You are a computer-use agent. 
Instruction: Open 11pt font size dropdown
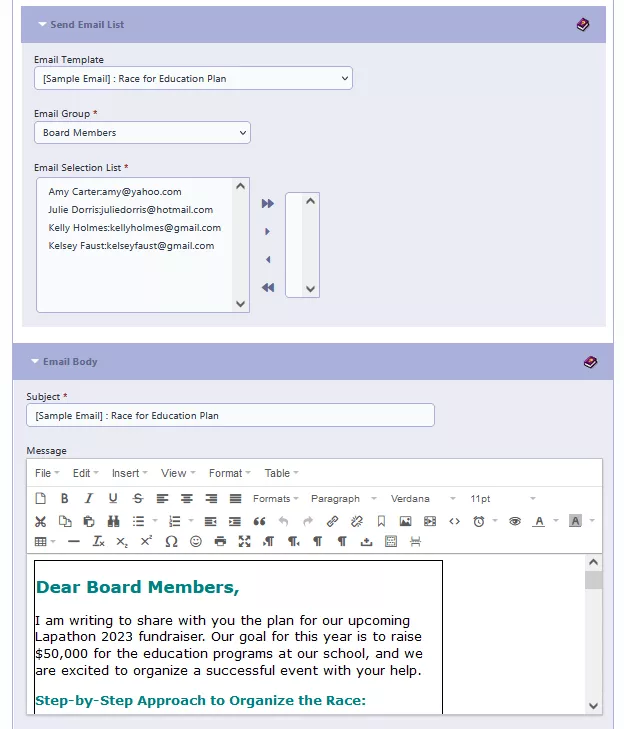[x=503, y=498]
